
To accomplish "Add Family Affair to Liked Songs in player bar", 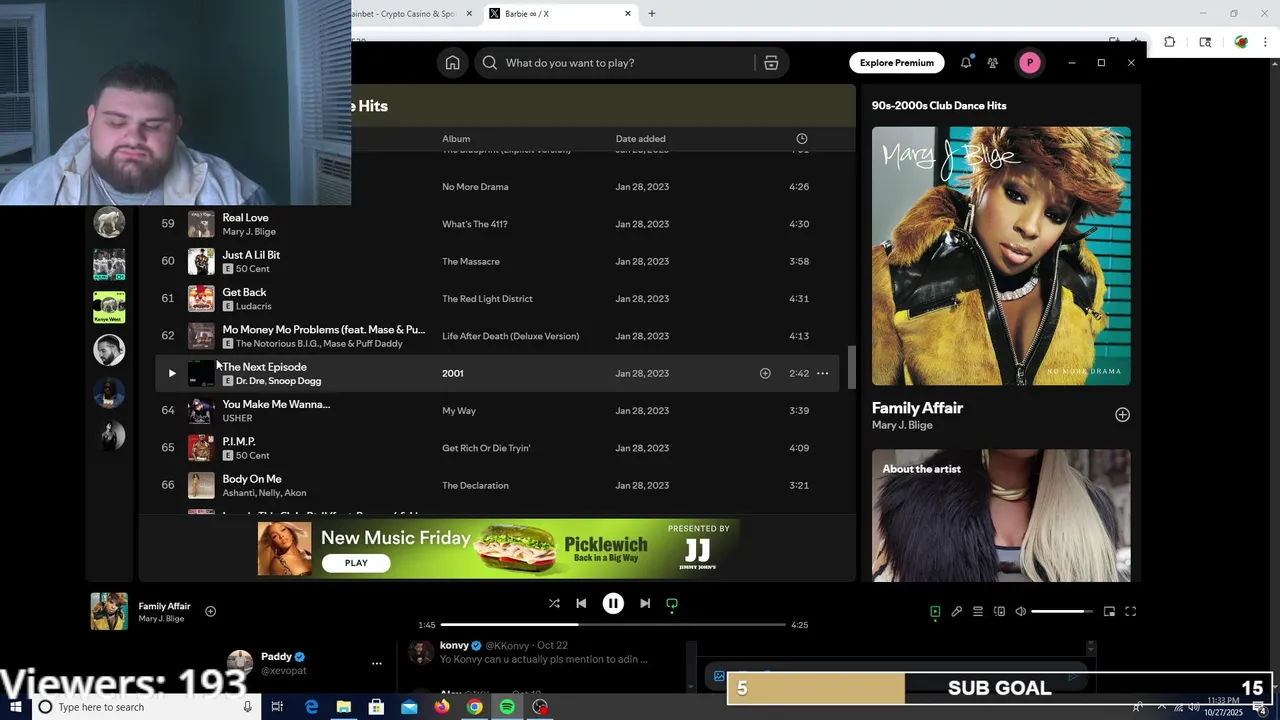I will coord(210,611).
